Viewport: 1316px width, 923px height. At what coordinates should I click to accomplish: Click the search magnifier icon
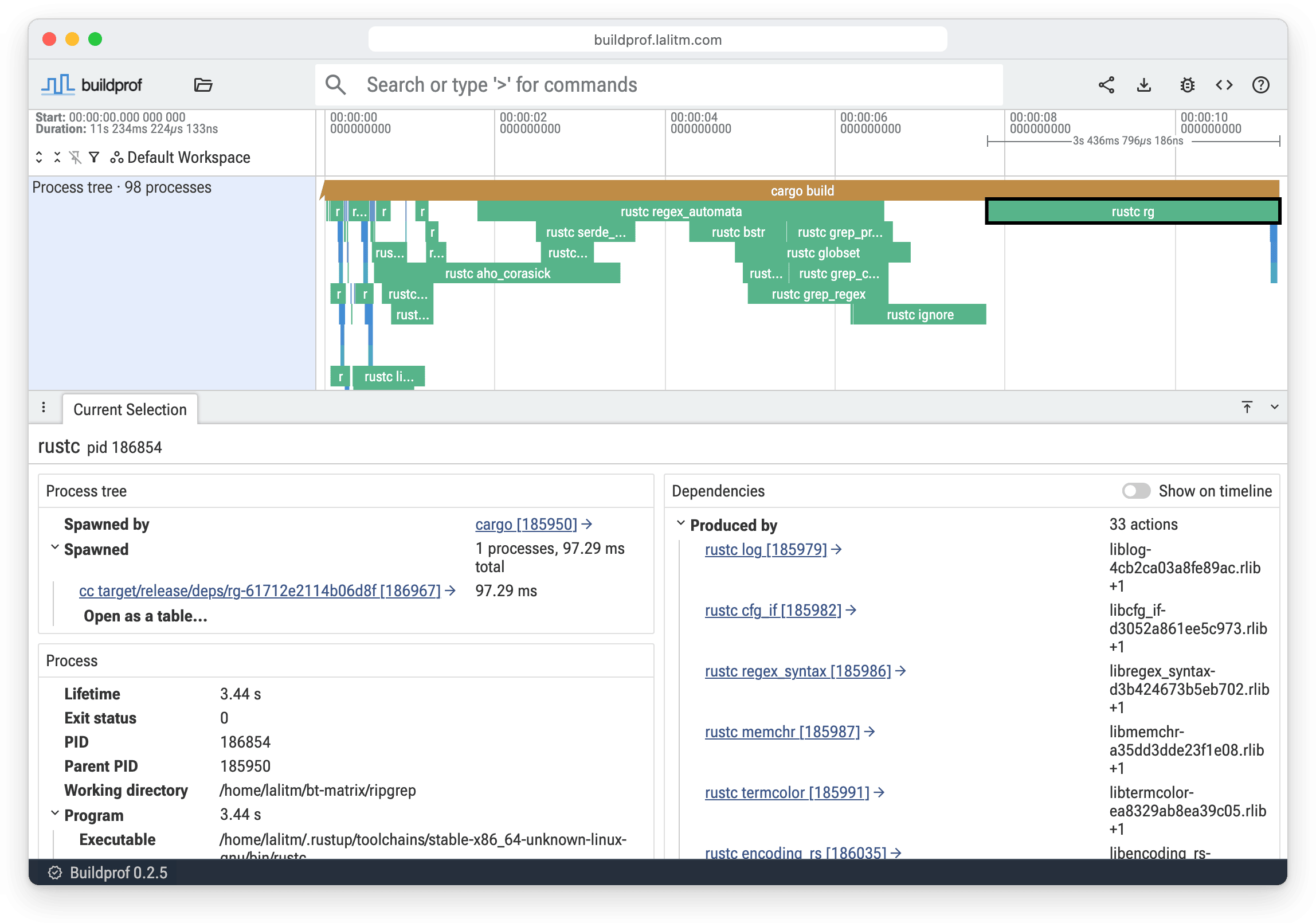click(335, 85)
